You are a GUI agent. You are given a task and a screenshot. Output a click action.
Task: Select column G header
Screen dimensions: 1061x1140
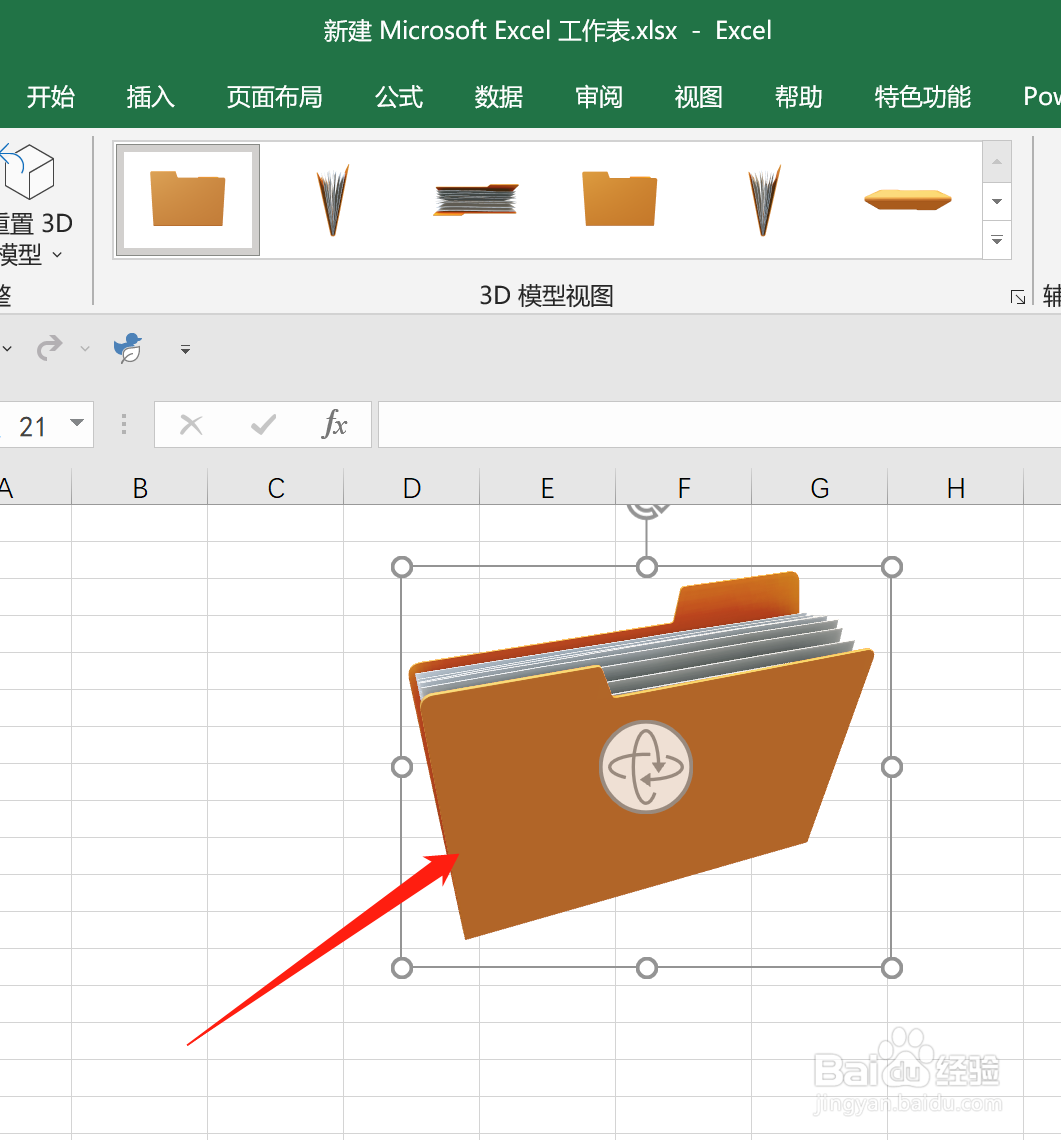[820, 487]
